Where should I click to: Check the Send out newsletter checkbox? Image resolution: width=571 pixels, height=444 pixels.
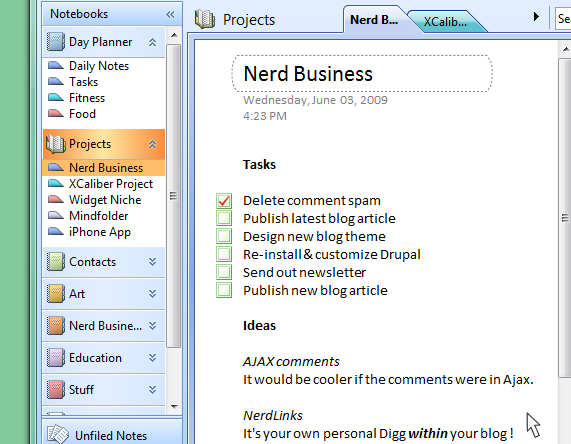coord(224,272)
